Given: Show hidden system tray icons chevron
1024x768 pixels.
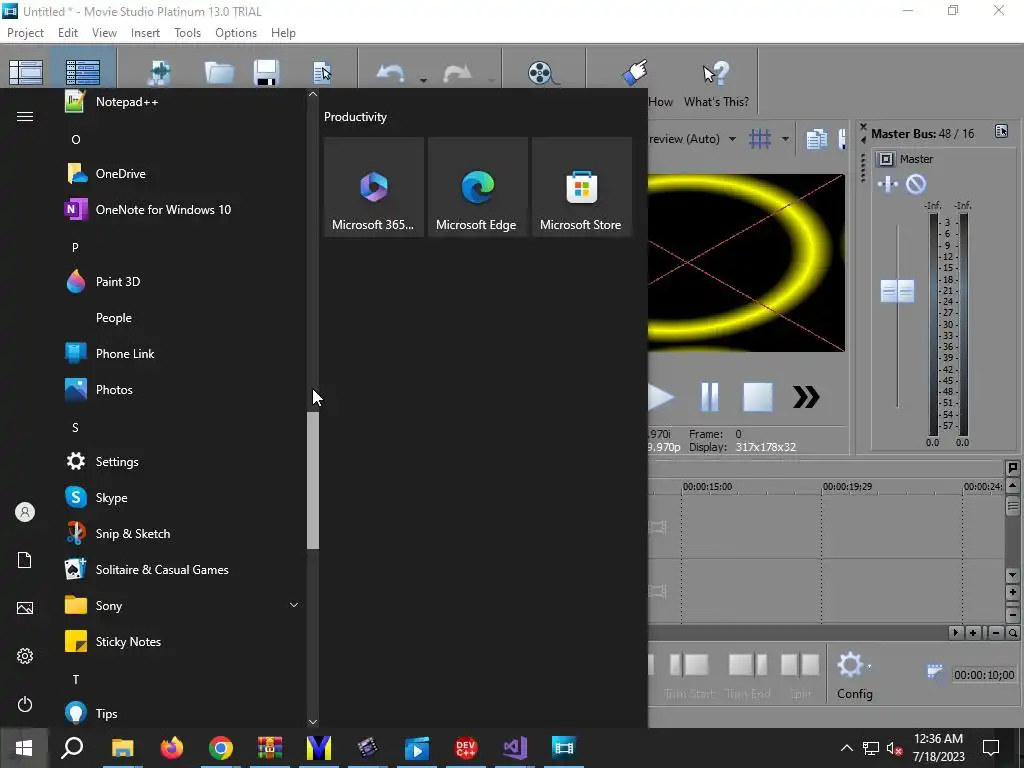Looking at the screenshot, I should pos(846,748).
